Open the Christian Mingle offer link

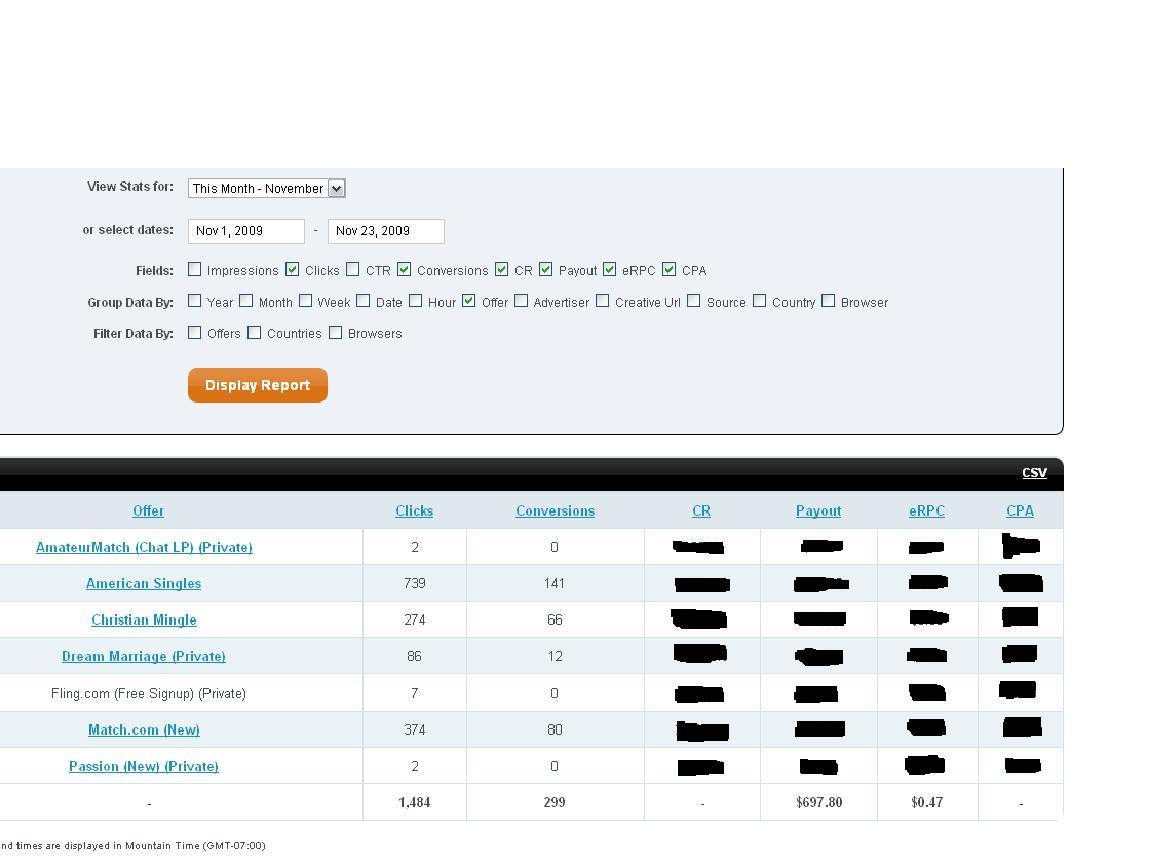[x=144, y=620]
